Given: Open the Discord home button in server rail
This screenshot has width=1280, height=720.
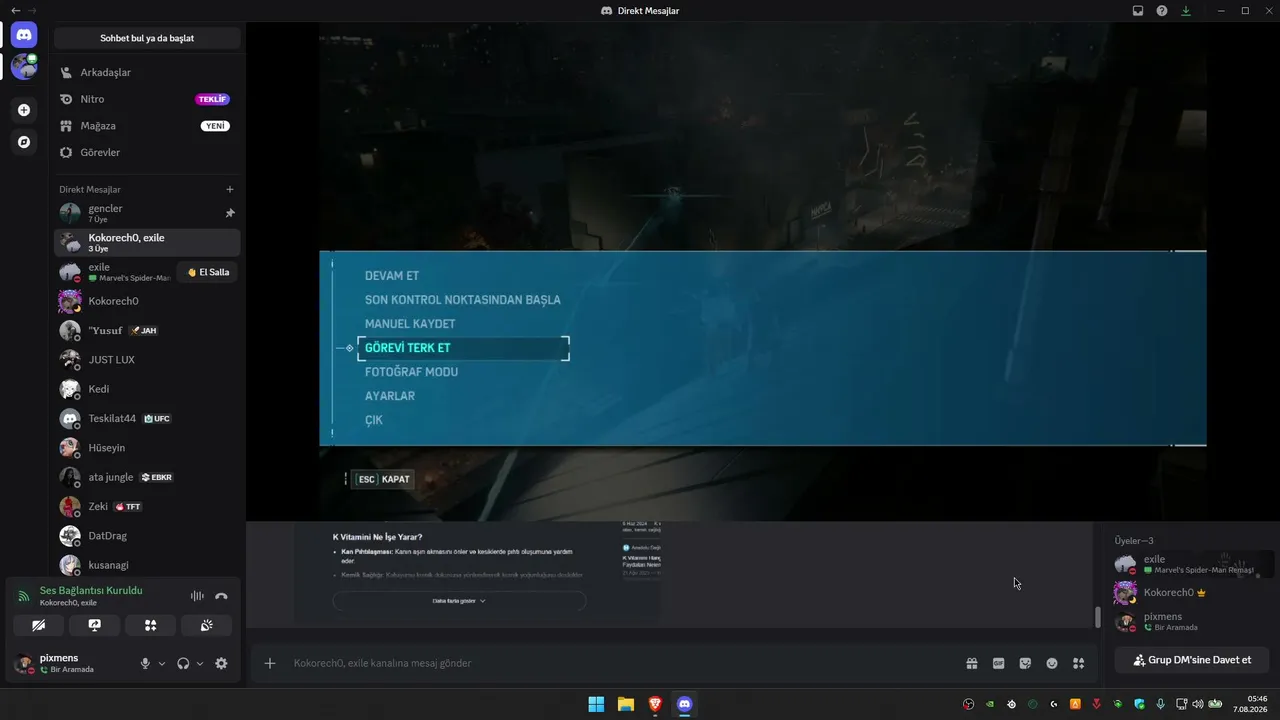Looking at the screenshot, I should pos(24,35).
